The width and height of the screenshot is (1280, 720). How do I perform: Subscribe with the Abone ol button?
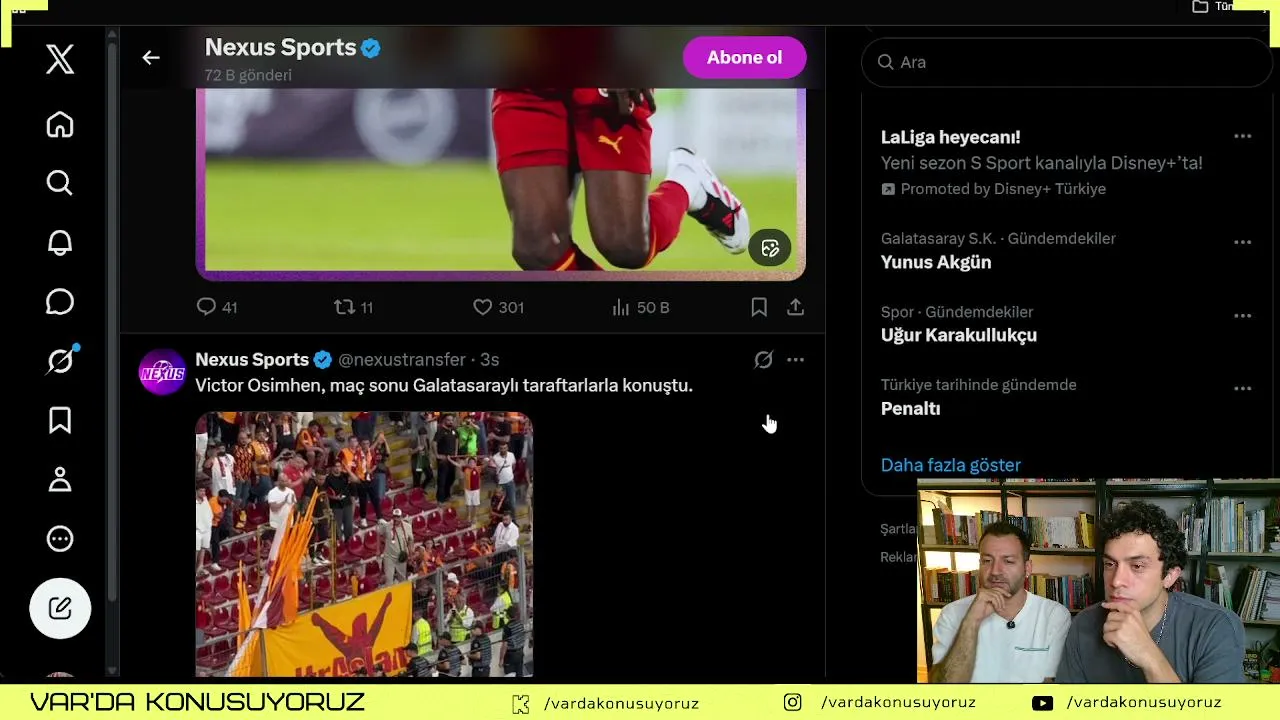(x=744, y=58)
